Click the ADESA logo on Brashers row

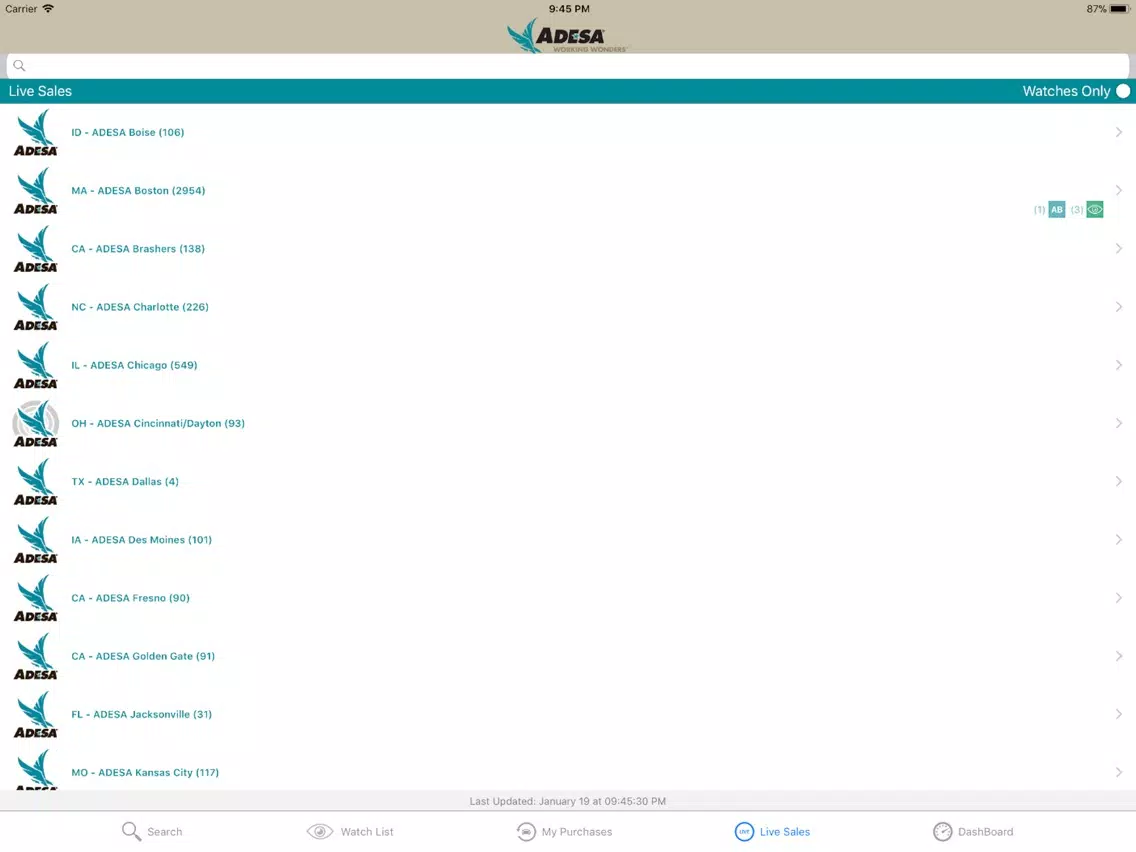tap(36, 248)
